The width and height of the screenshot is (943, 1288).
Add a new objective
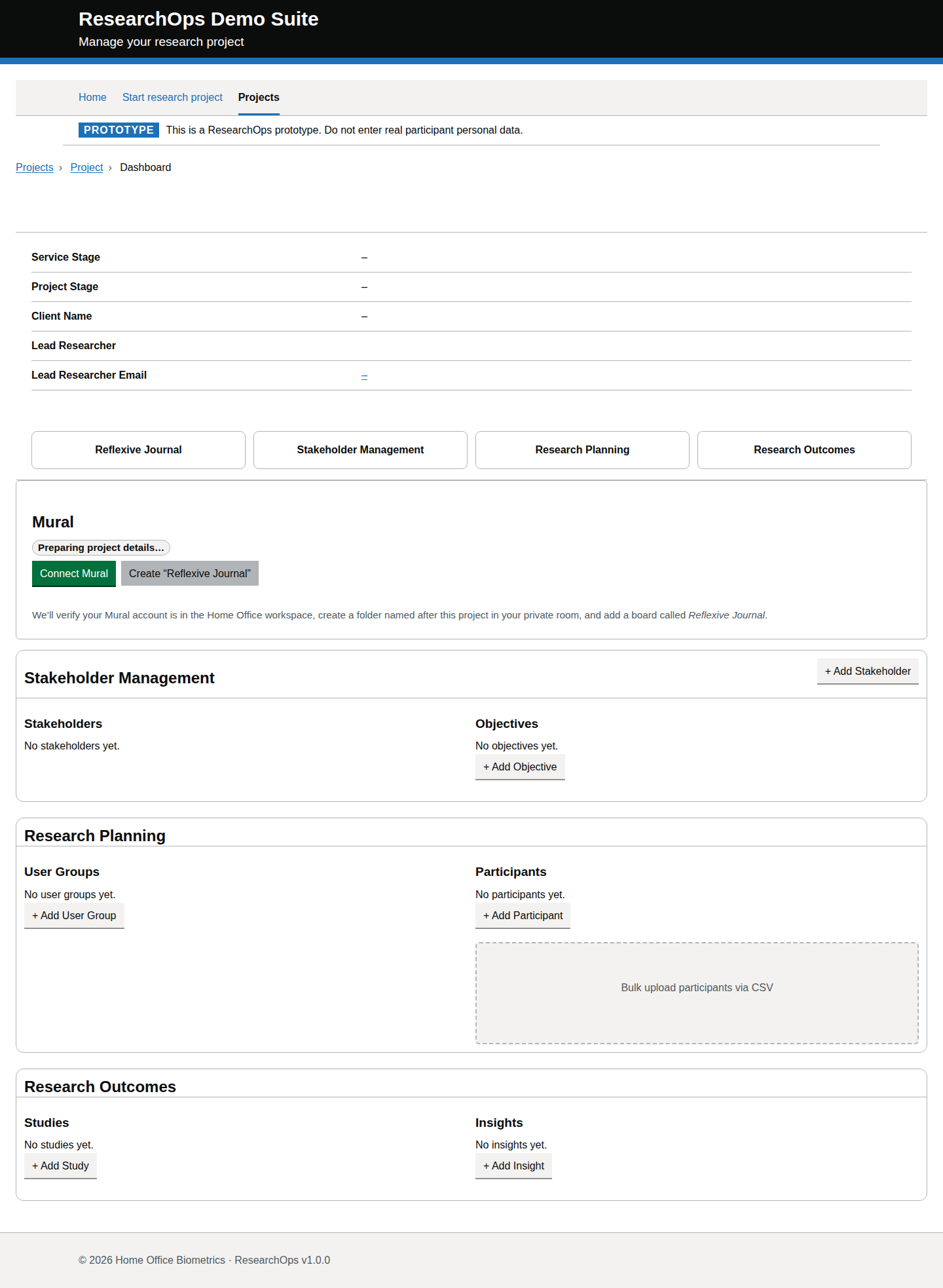[x=520, y=767]
